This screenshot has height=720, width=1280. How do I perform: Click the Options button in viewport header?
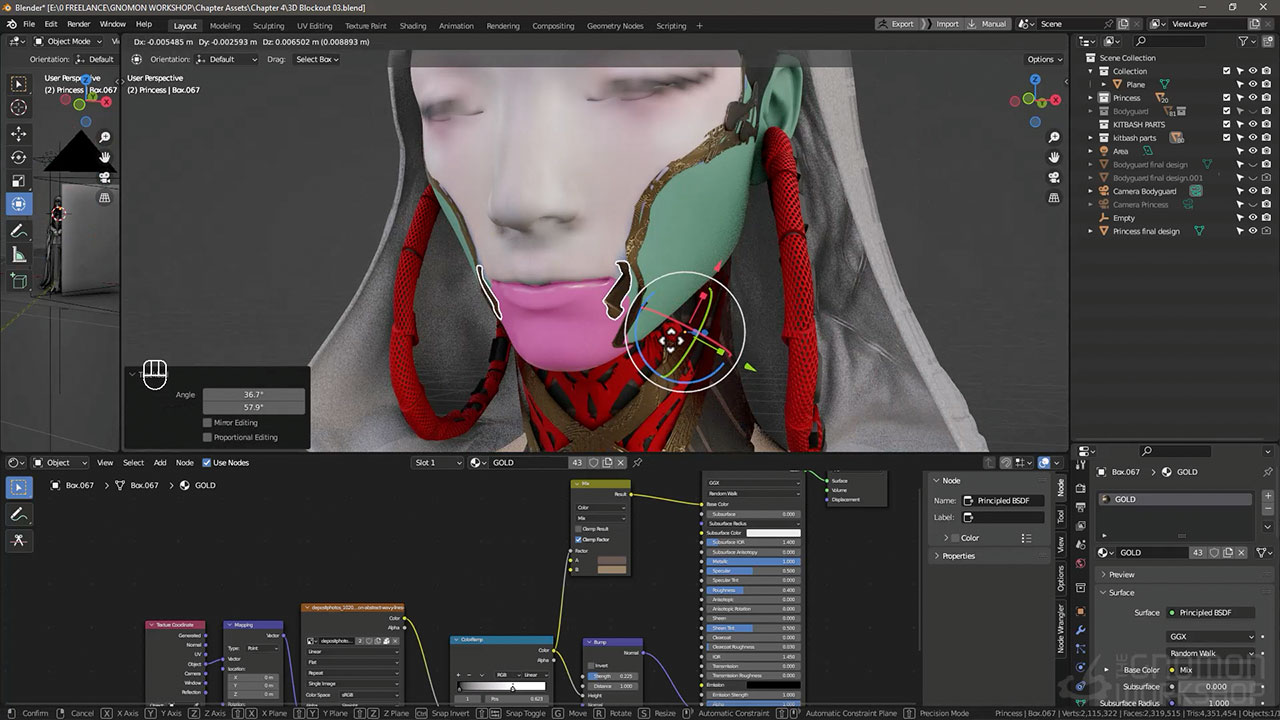[x=1044, y=59]
